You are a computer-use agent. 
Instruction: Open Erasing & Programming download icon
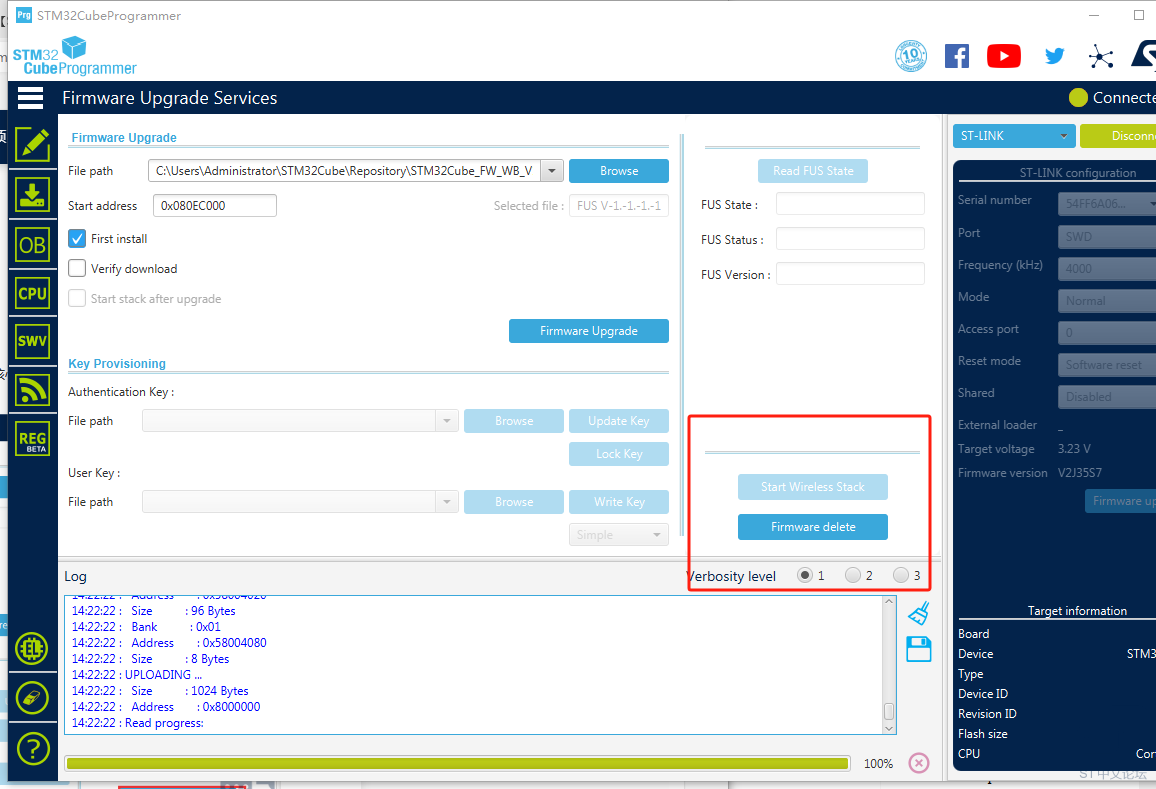click(x=32, y=195)
